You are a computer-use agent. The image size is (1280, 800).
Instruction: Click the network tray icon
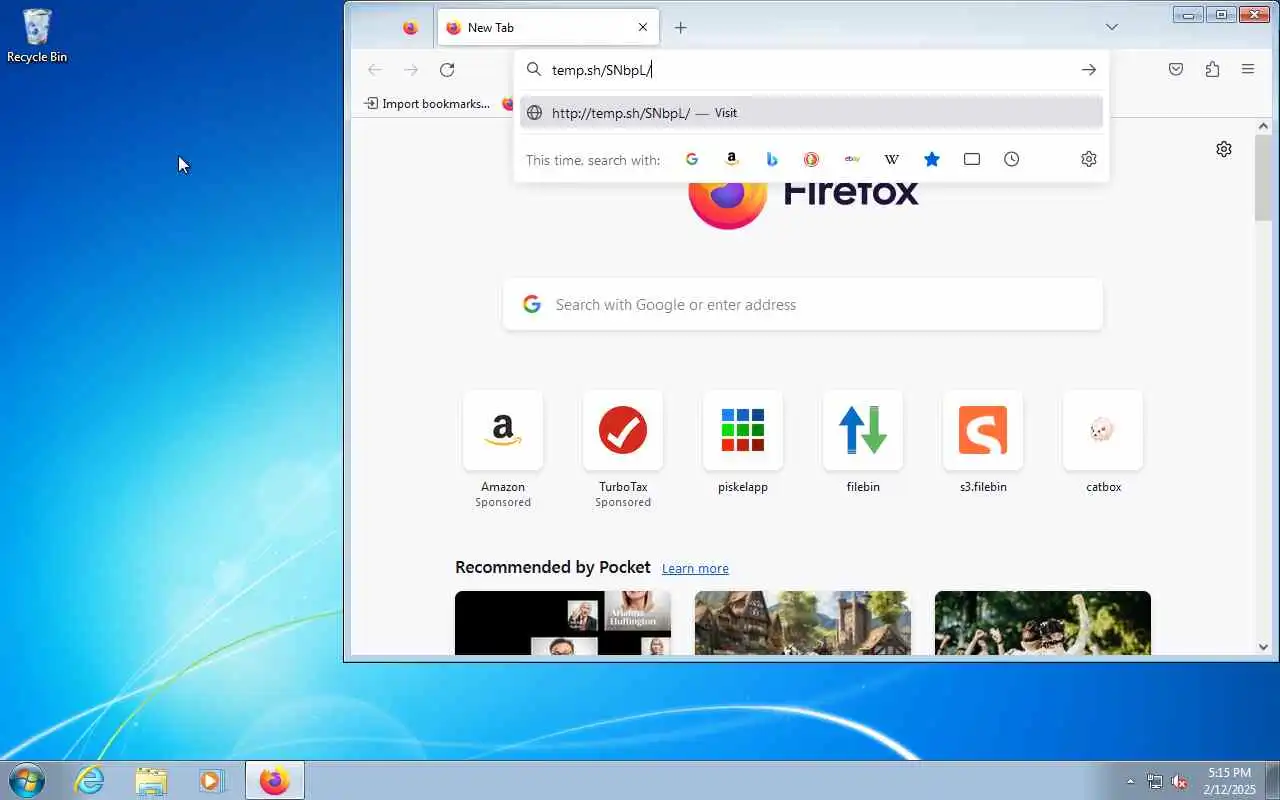1155,781
